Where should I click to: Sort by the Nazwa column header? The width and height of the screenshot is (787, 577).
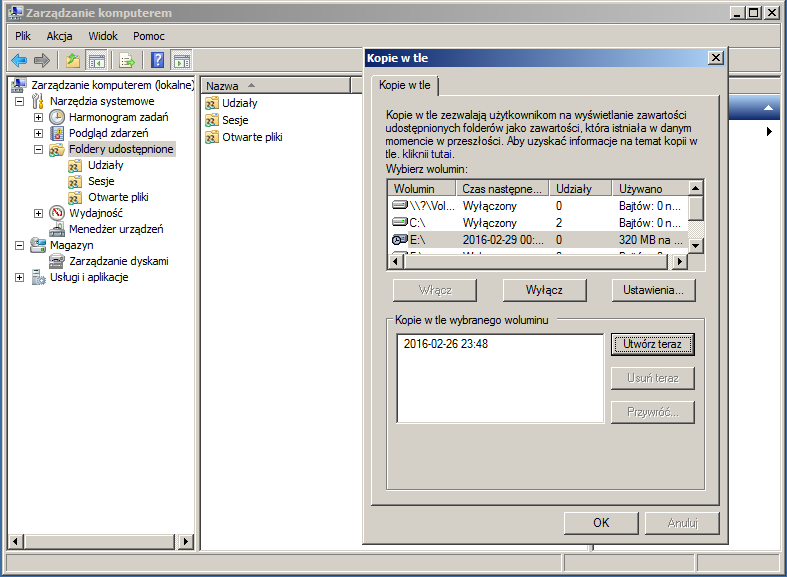pos(276,86)
